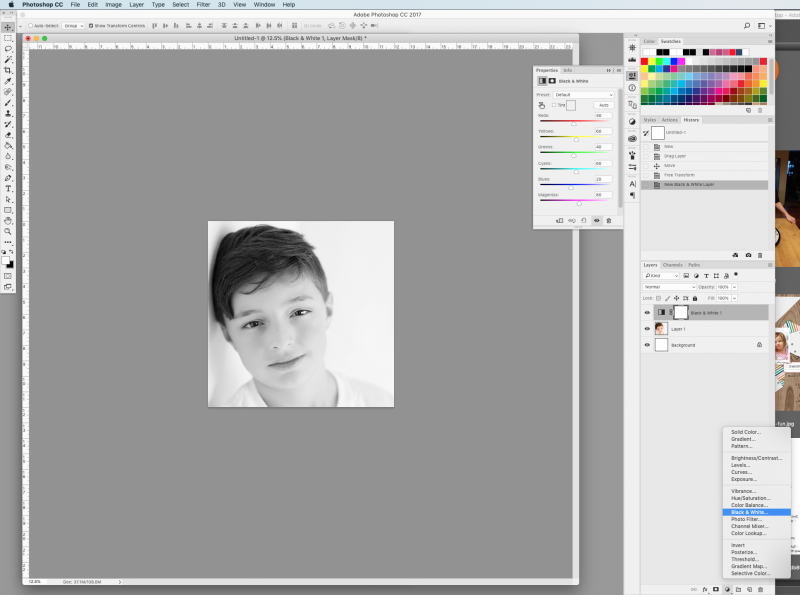This screenshot has width=800, height=595.
Task: Select the Magic Wand tool
Action: click(x=8, y=60)
